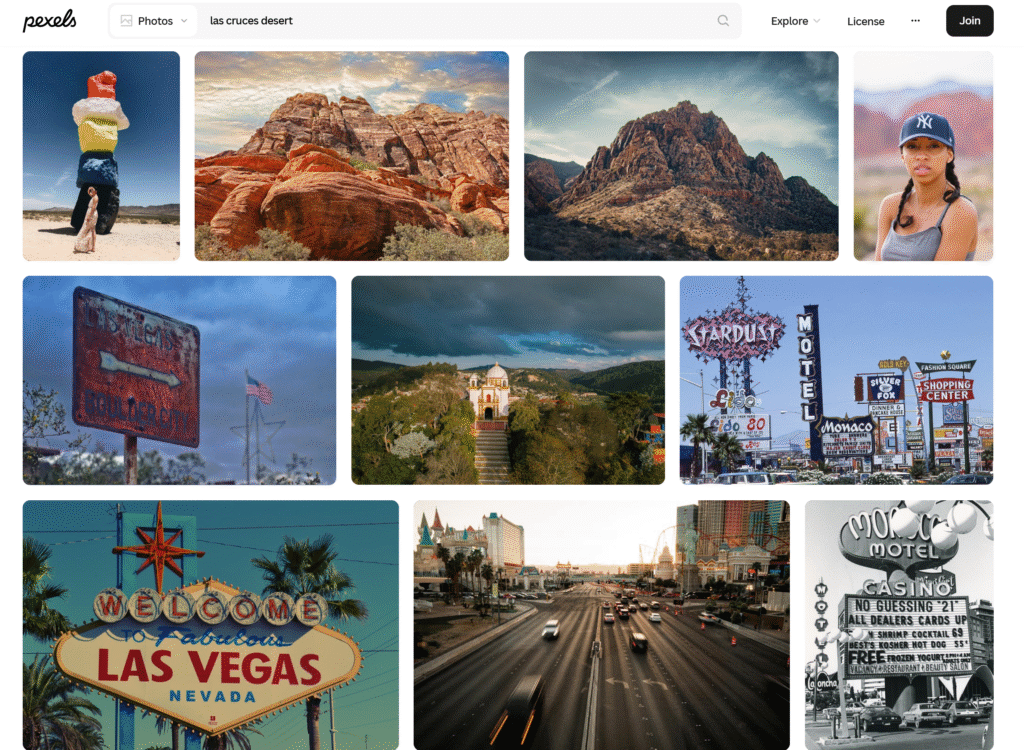This screenshot has width=1024, height=750.
Task: Open the Welcome to Fabulous Las Vegas sign photo
Action: coord(211,625)
